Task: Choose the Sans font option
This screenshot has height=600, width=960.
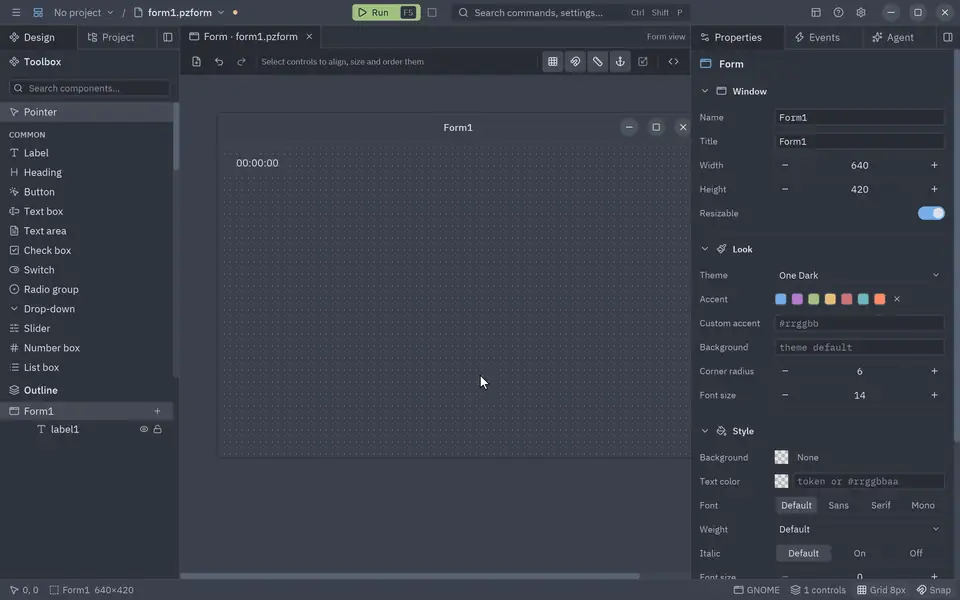Action: click(838, 505)
